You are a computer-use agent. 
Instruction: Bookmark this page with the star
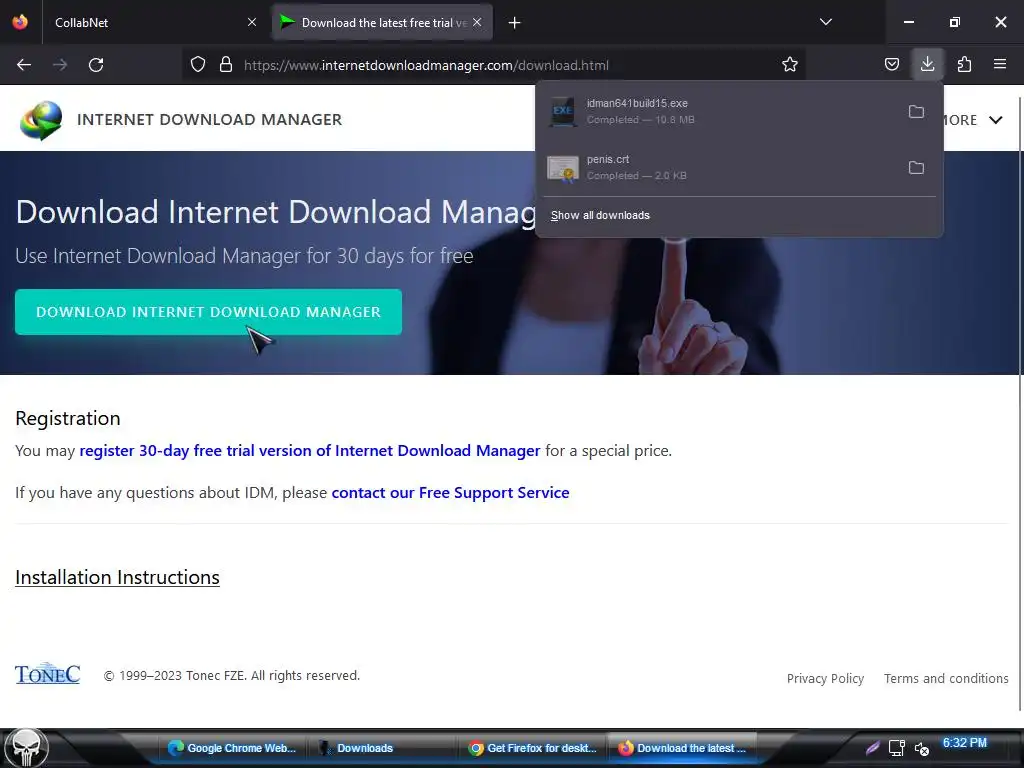790,65
